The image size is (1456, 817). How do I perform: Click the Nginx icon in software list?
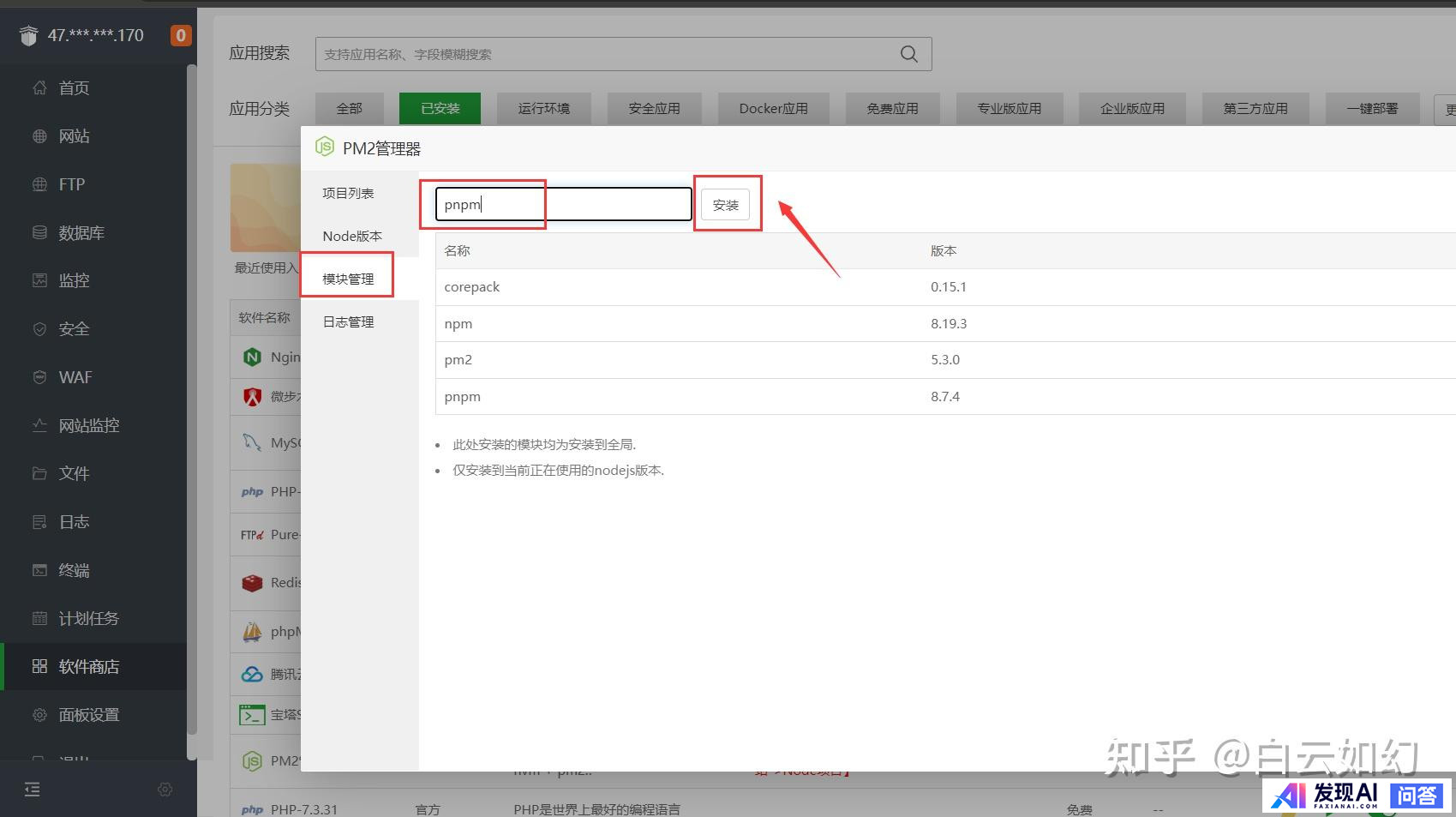(x=252, y=357)
